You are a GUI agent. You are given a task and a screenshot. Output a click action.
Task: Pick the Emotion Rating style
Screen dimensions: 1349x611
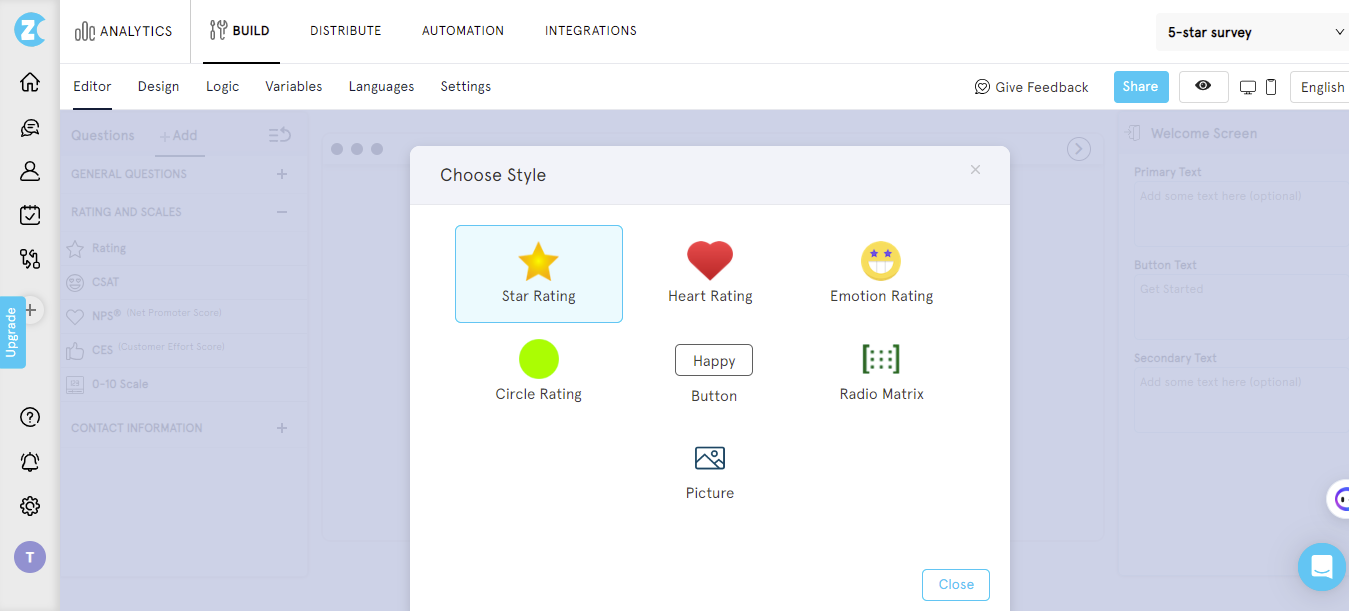point(881,270)
